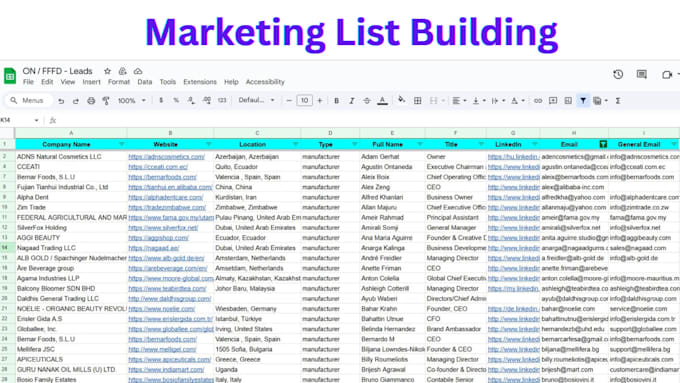Open the borders tool
680x383 pixels.
tap(417, 101)
